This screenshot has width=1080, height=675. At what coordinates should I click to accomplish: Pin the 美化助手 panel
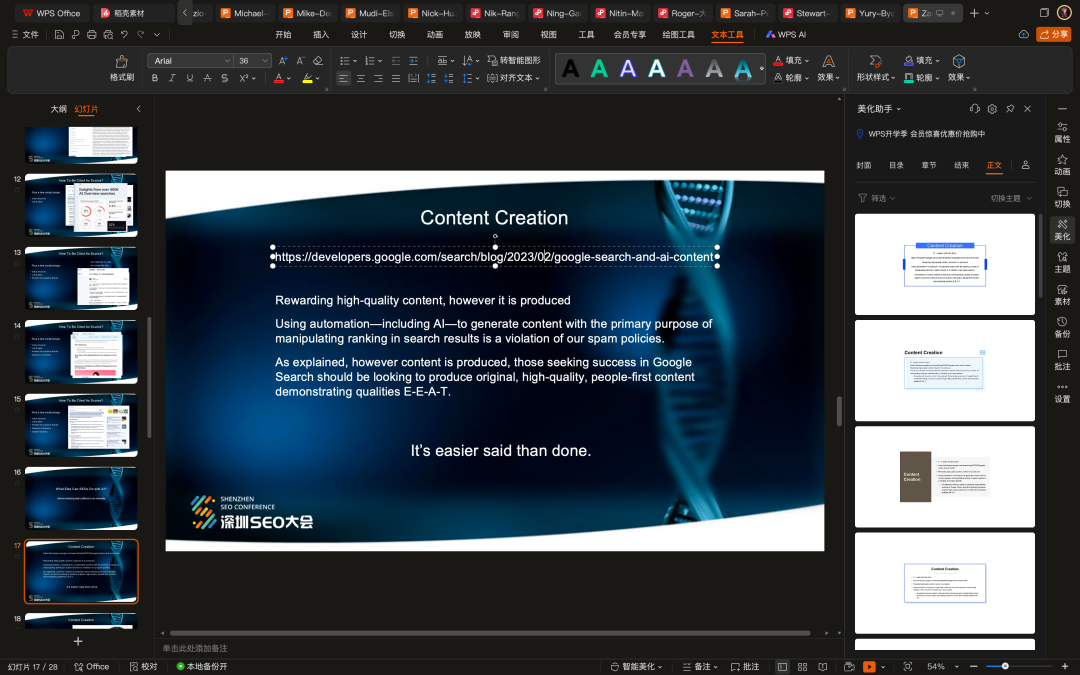click(1010, 109)
